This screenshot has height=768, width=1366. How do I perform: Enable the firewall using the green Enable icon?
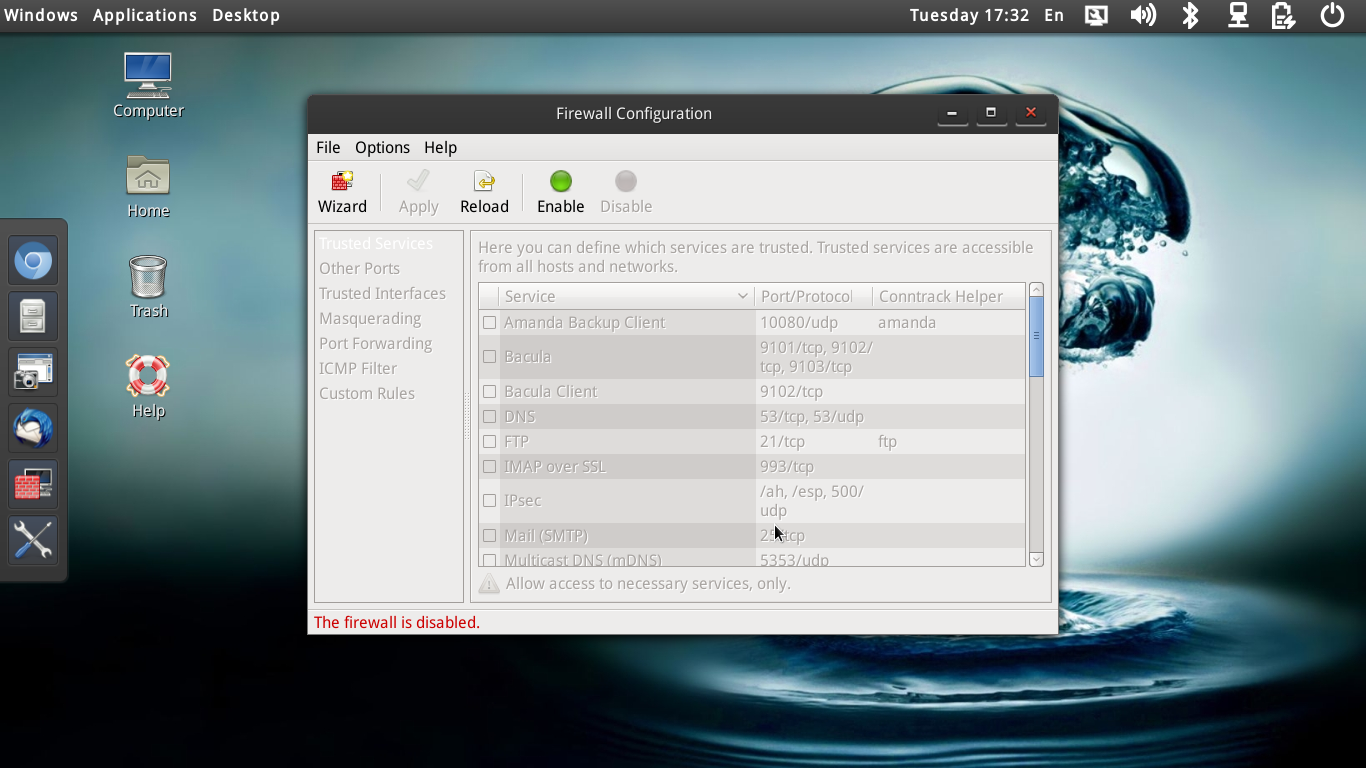coord(559,190)
